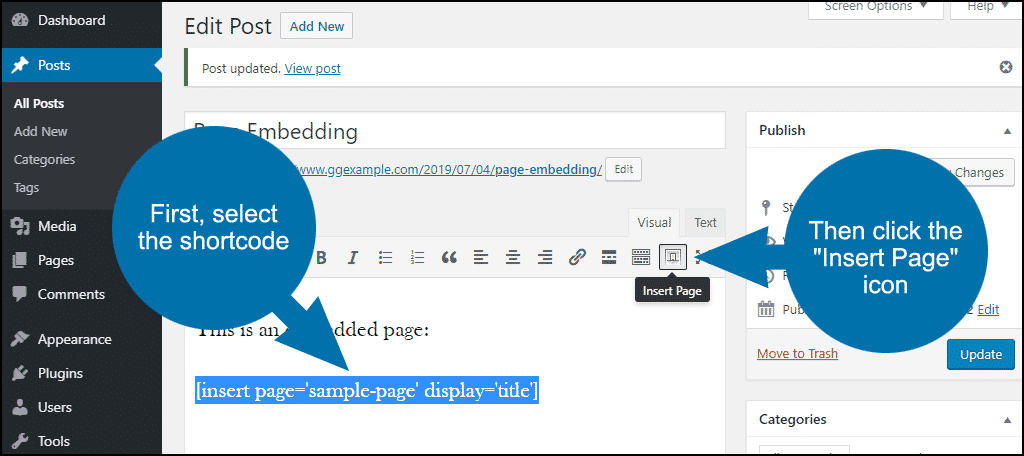The width and height of the screenshot is (1024, 456).
Task: Click the Plugins plug icon
Action: (20, 373)
